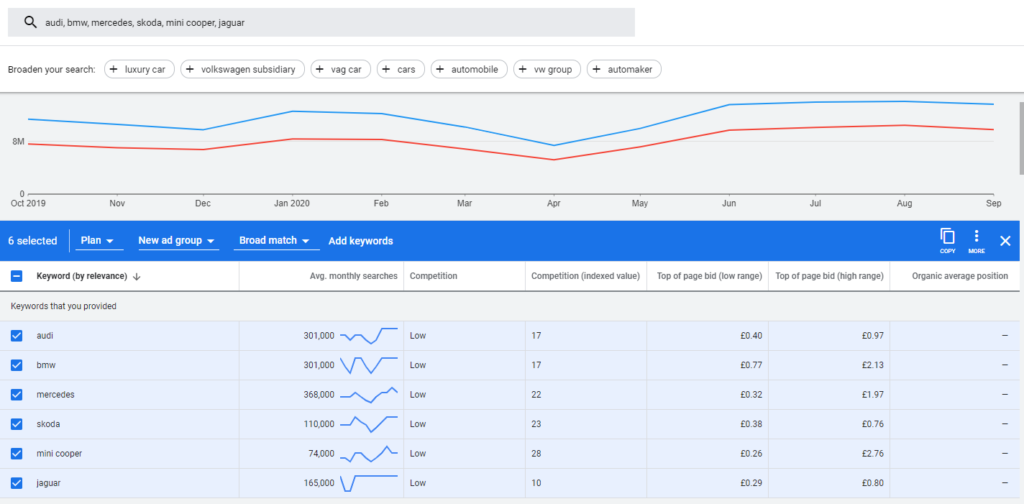Add 'automobile' suggestion chip
The image size is (1024, 504).
pos(469,69)
